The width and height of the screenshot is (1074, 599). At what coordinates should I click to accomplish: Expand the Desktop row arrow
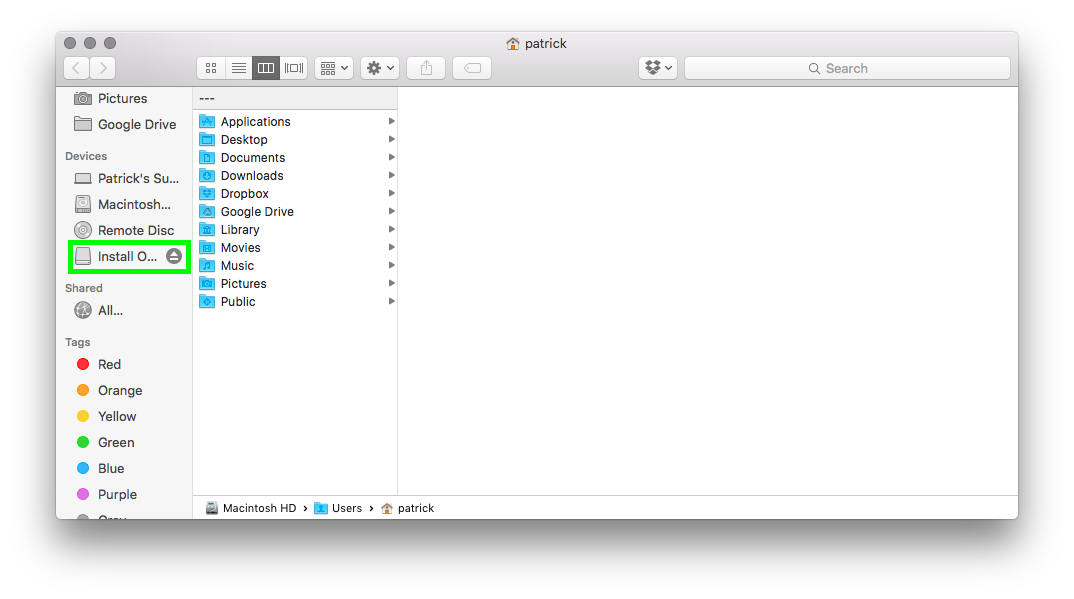tap(392, 139)
